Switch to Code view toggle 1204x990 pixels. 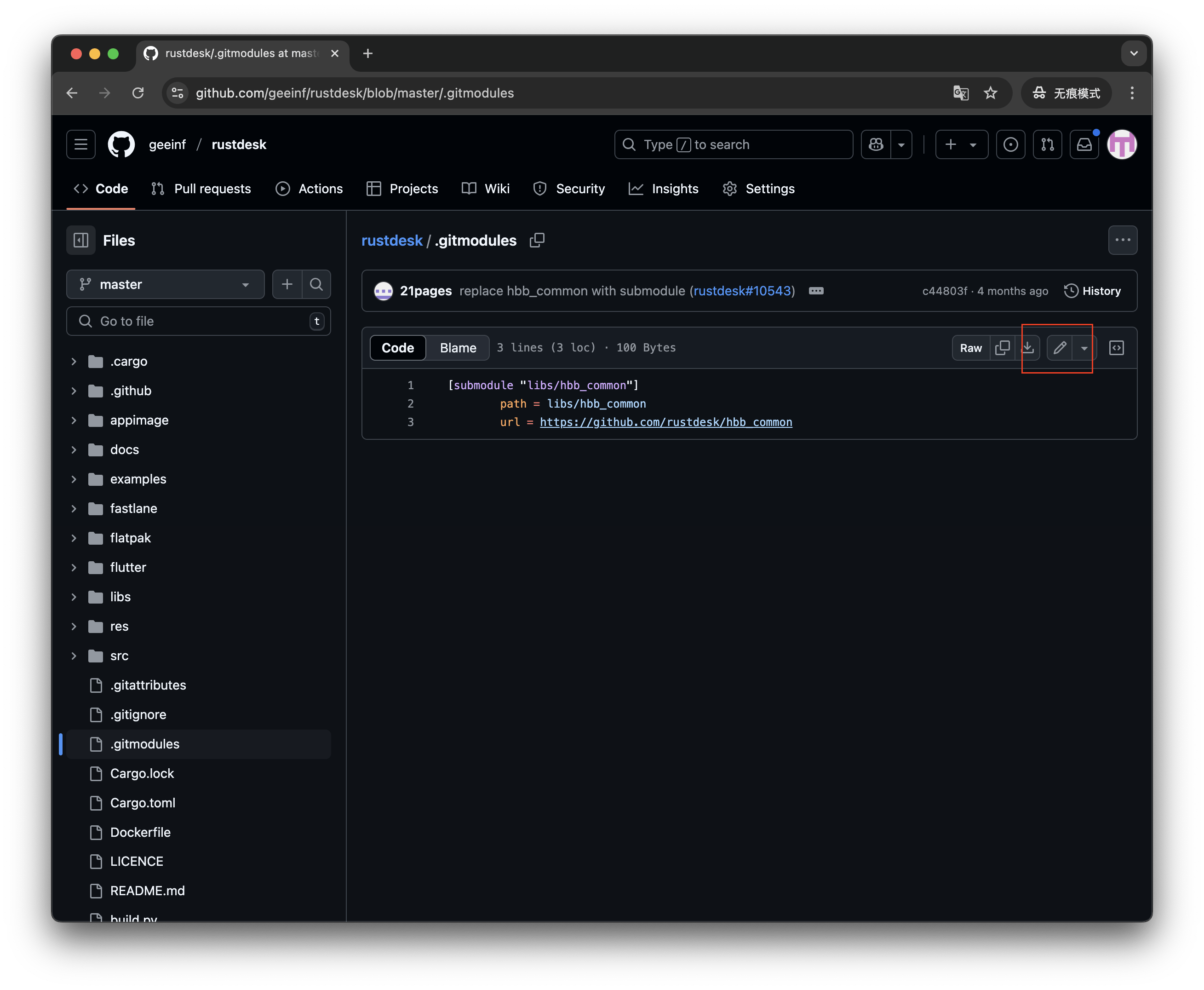coord(397,348)
